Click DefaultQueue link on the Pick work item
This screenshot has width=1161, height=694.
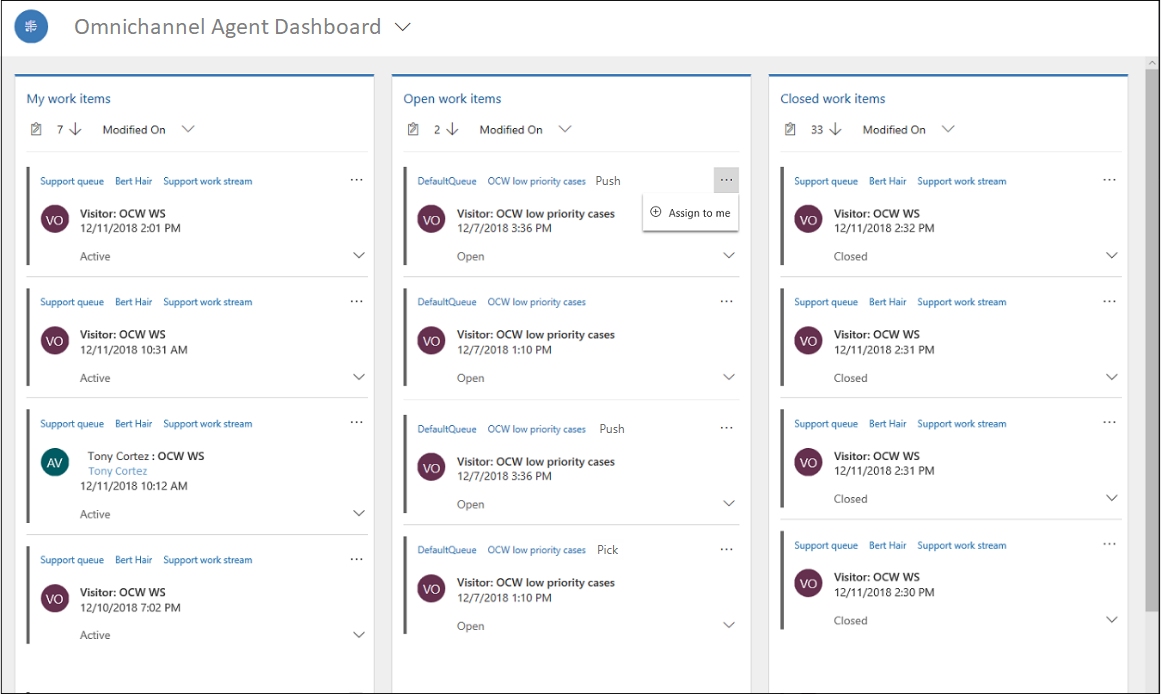pyautogui.click(x=447, y=550)
